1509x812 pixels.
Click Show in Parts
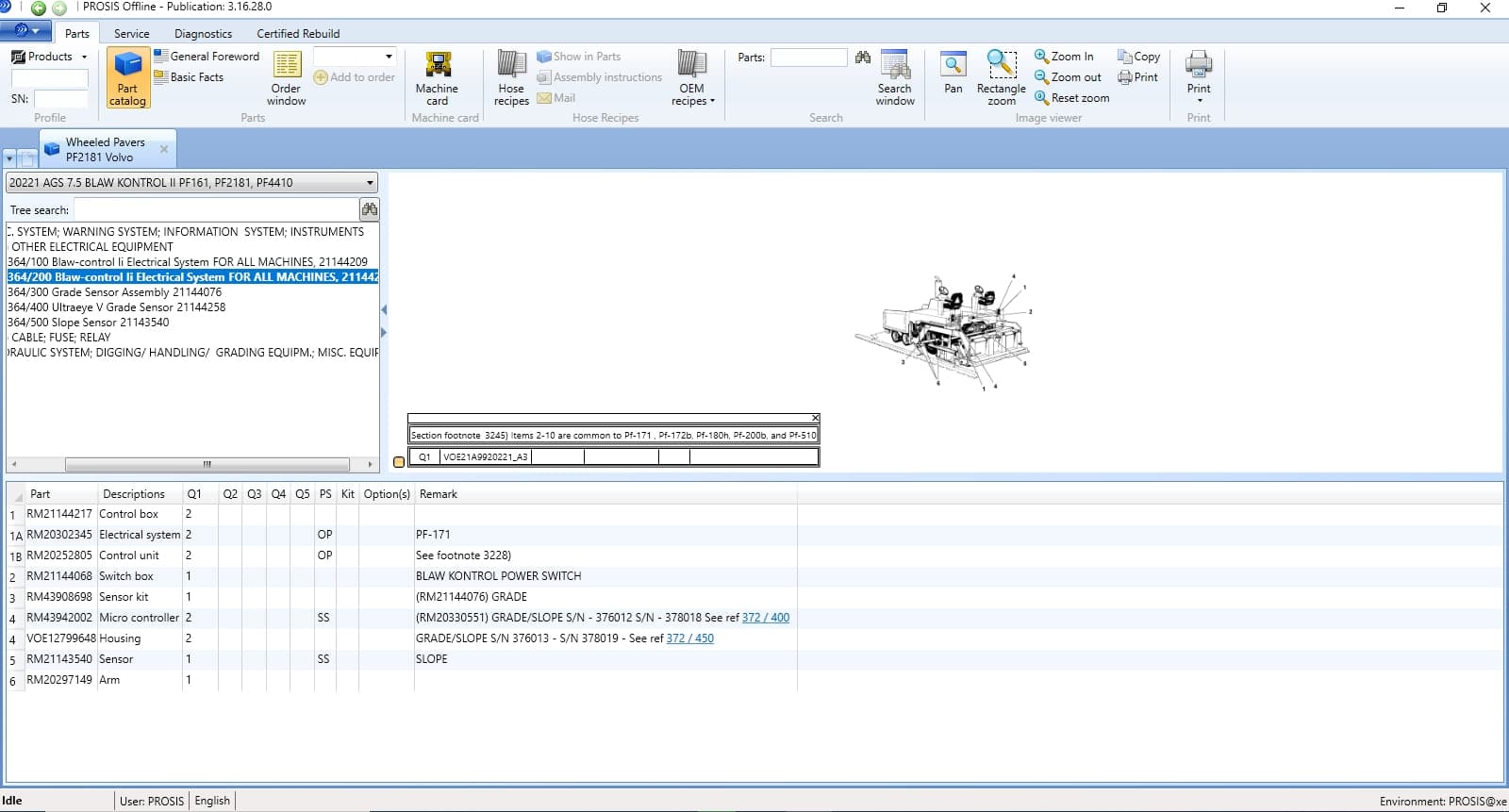(579, 57)
